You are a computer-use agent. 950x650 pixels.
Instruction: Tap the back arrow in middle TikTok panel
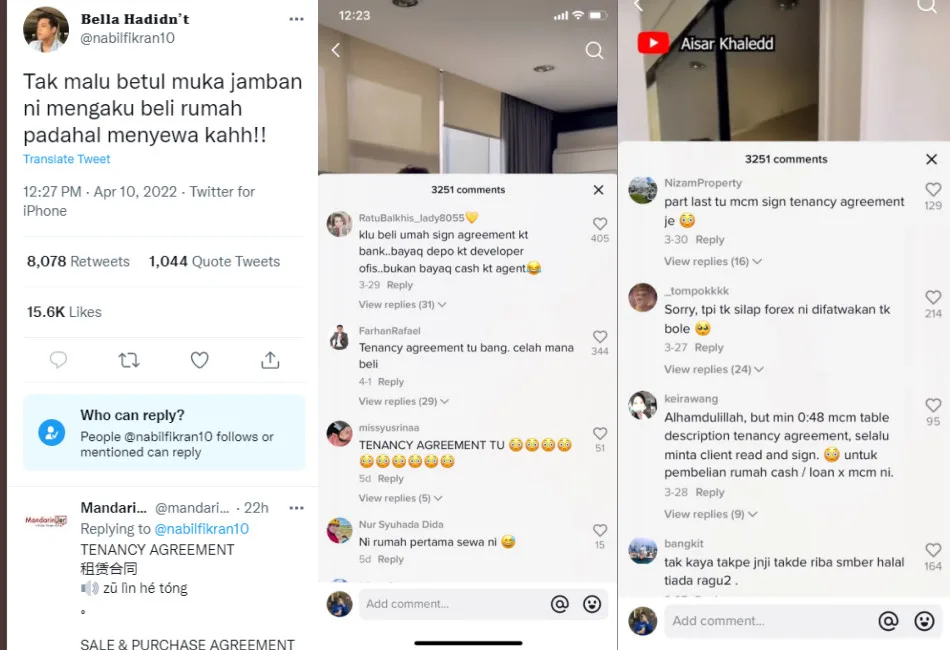click(x=336, y=50)
